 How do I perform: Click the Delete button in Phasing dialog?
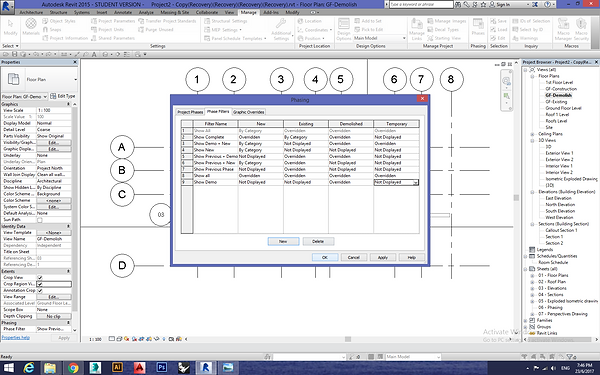tap(318, 241)
